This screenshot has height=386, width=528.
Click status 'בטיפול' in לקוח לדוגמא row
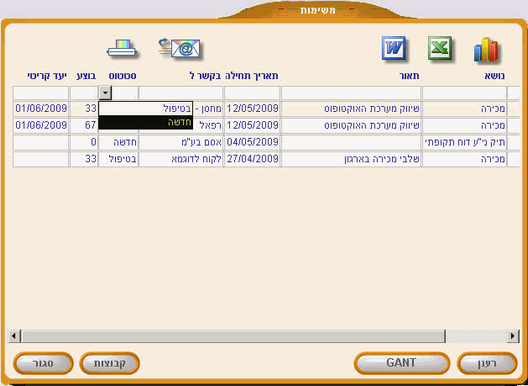click(x=118, y=159)
